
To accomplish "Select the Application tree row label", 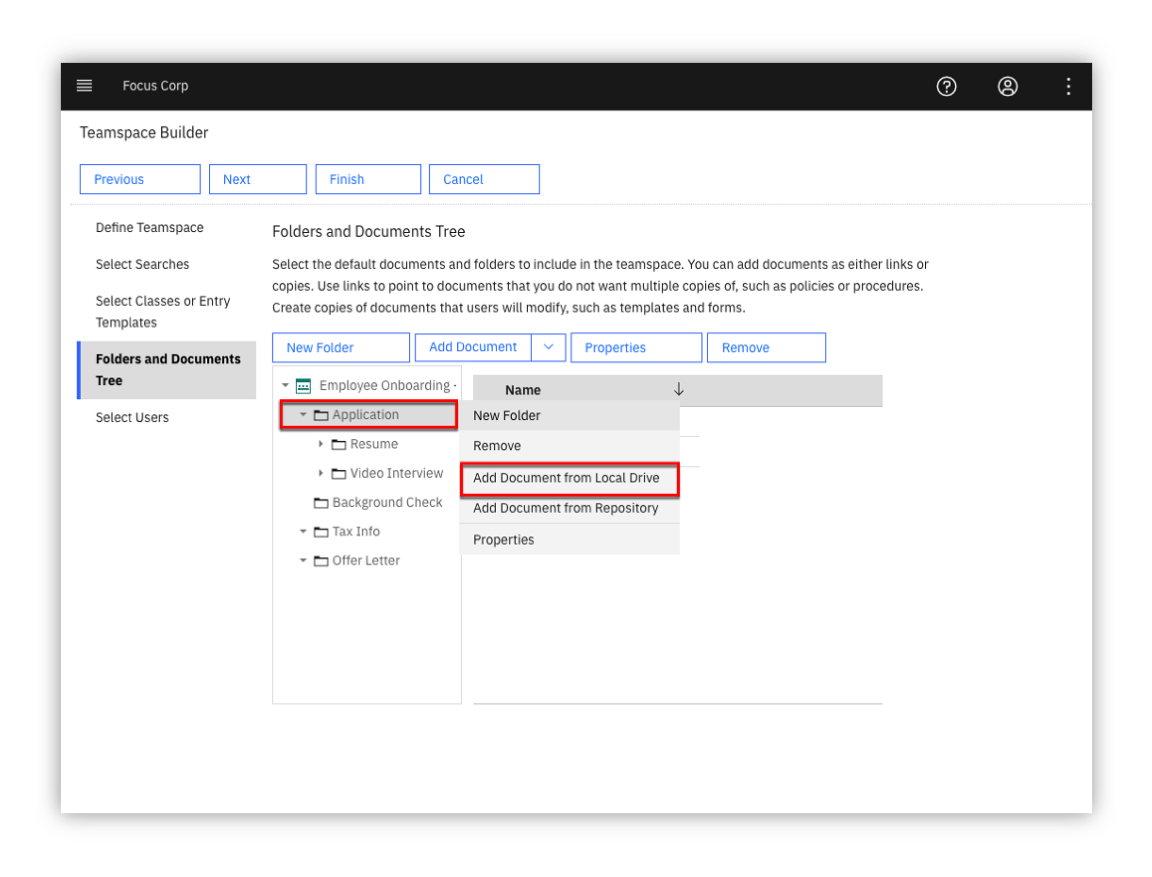I will (366, 415).
